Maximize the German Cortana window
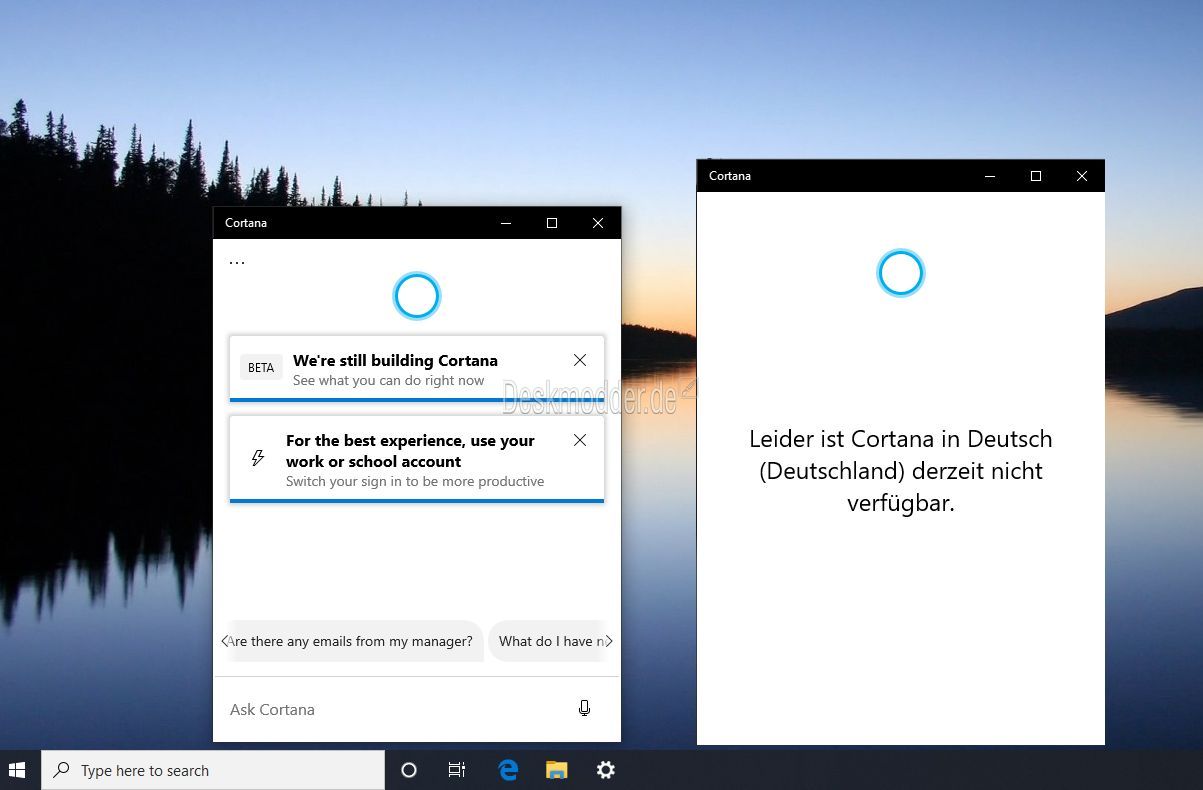 click(1036, 176)
